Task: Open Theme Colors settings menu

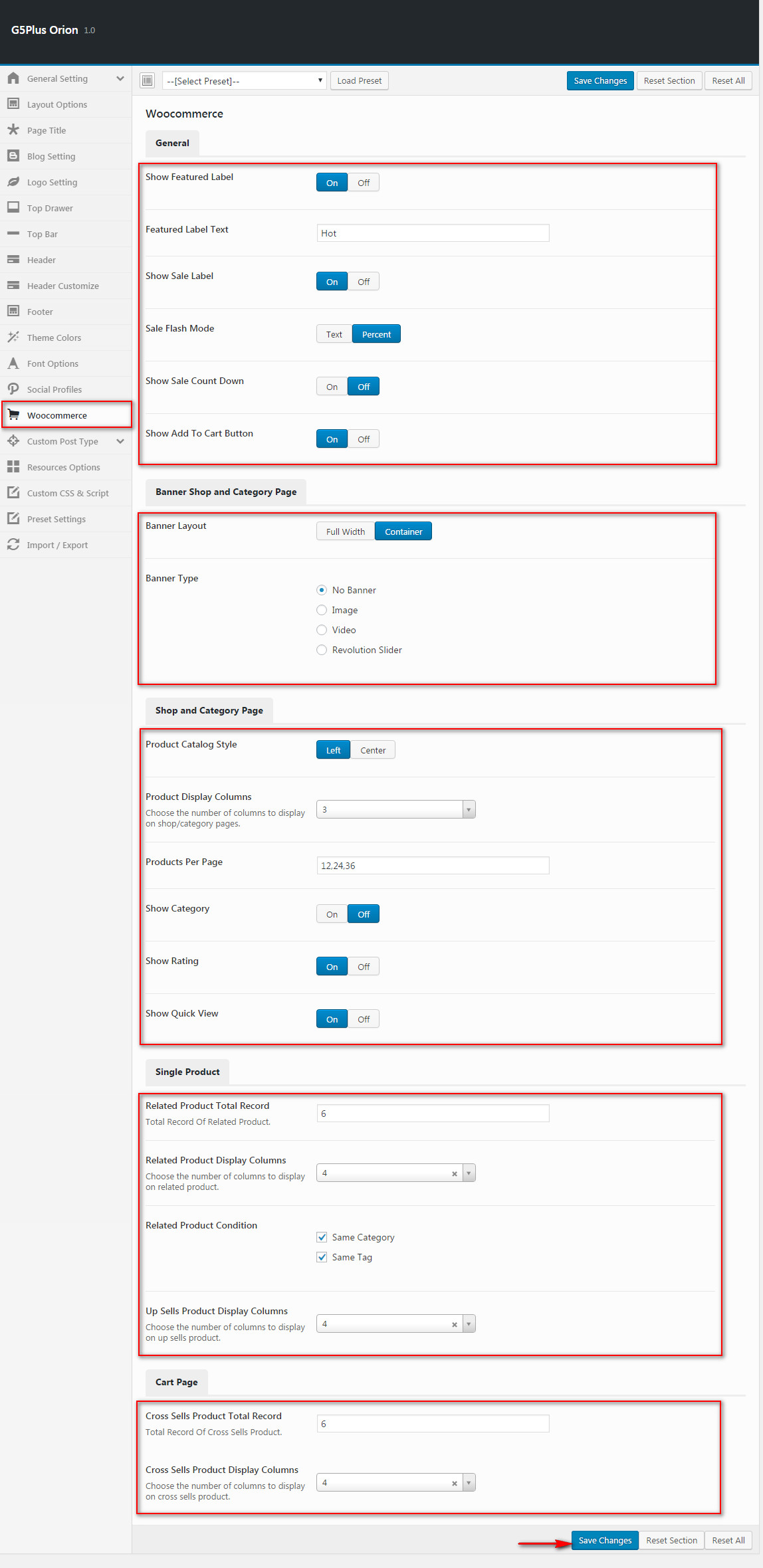Action: pos(66,338)
